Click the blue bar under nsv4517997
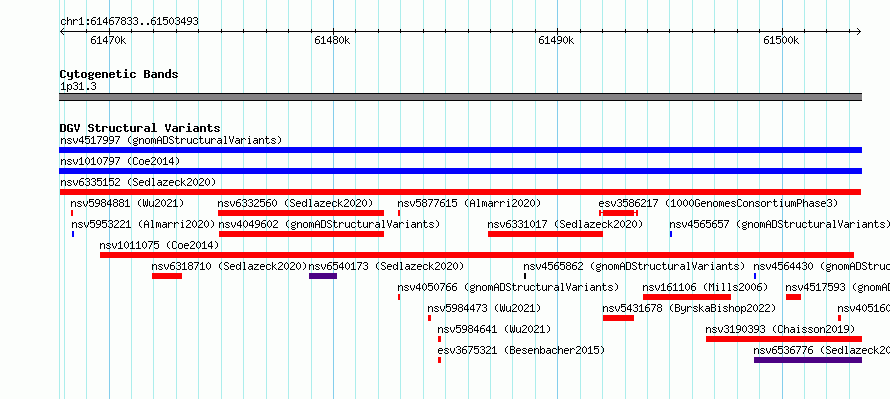Screen dimensions: 890x399 coord(460,150)
